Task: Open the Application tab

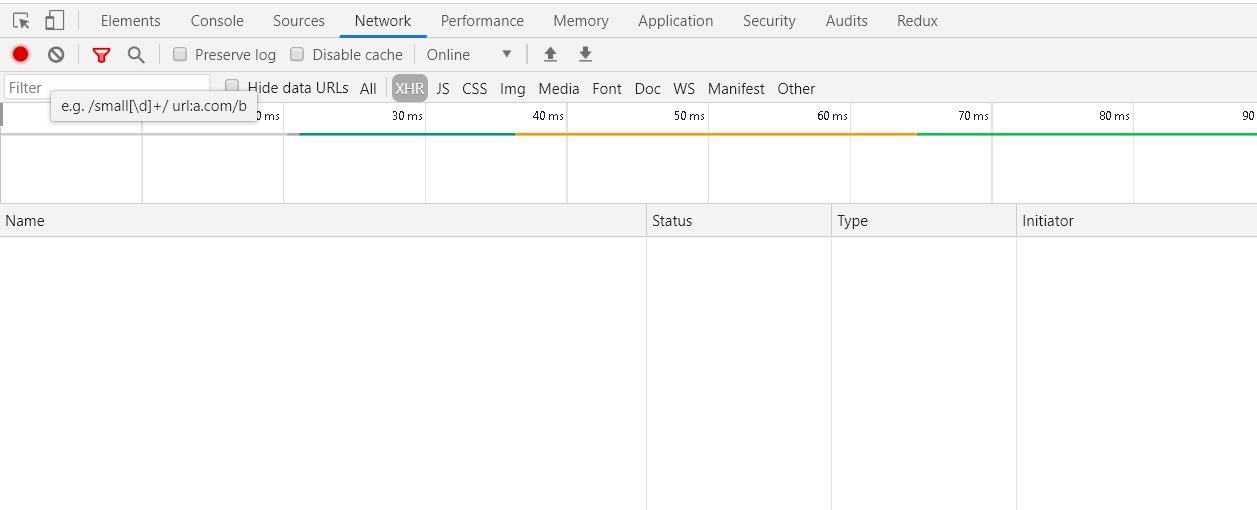Action: point(675,20)
